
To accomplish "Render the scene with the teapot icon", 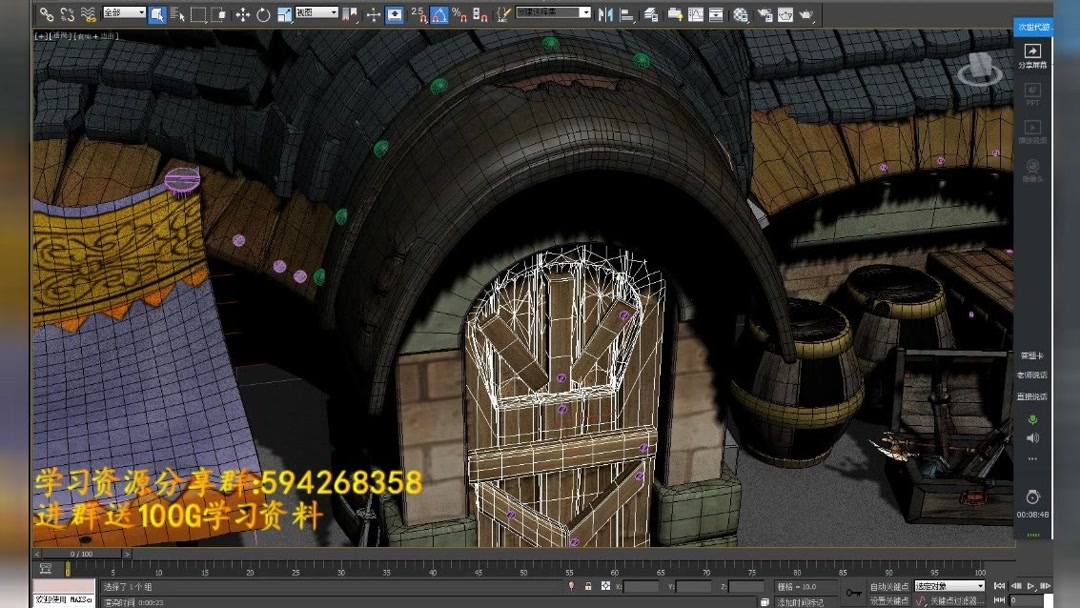I will click(806, 14).
